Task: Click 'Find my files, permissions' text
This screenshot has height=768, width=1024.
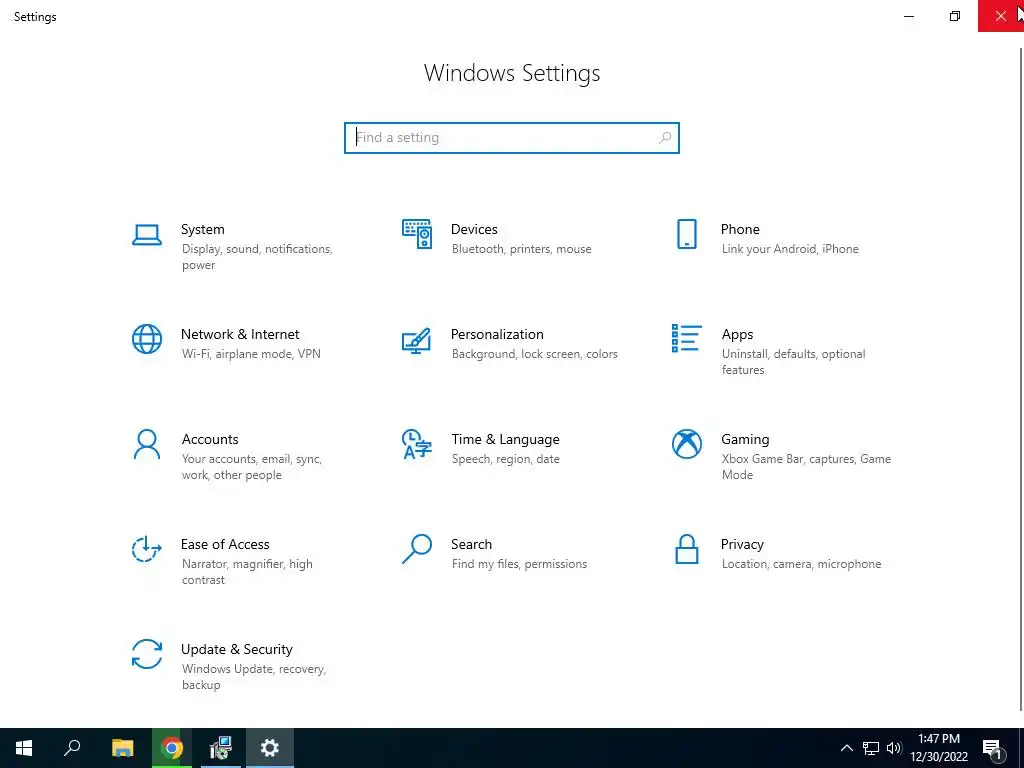Action: pyautogui.click(x=519, y=564)
